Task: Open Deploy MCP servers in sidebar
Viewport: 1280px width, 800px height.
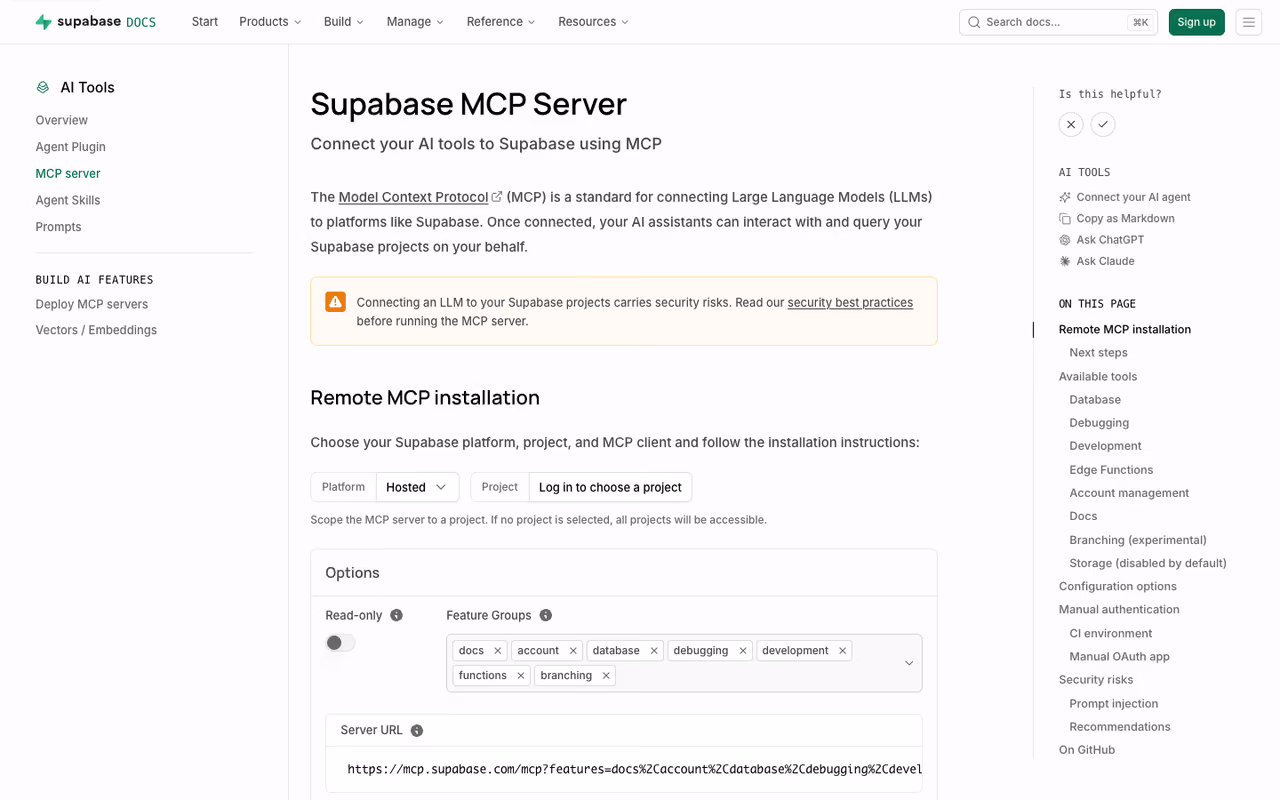Action: tap(92, 304)
